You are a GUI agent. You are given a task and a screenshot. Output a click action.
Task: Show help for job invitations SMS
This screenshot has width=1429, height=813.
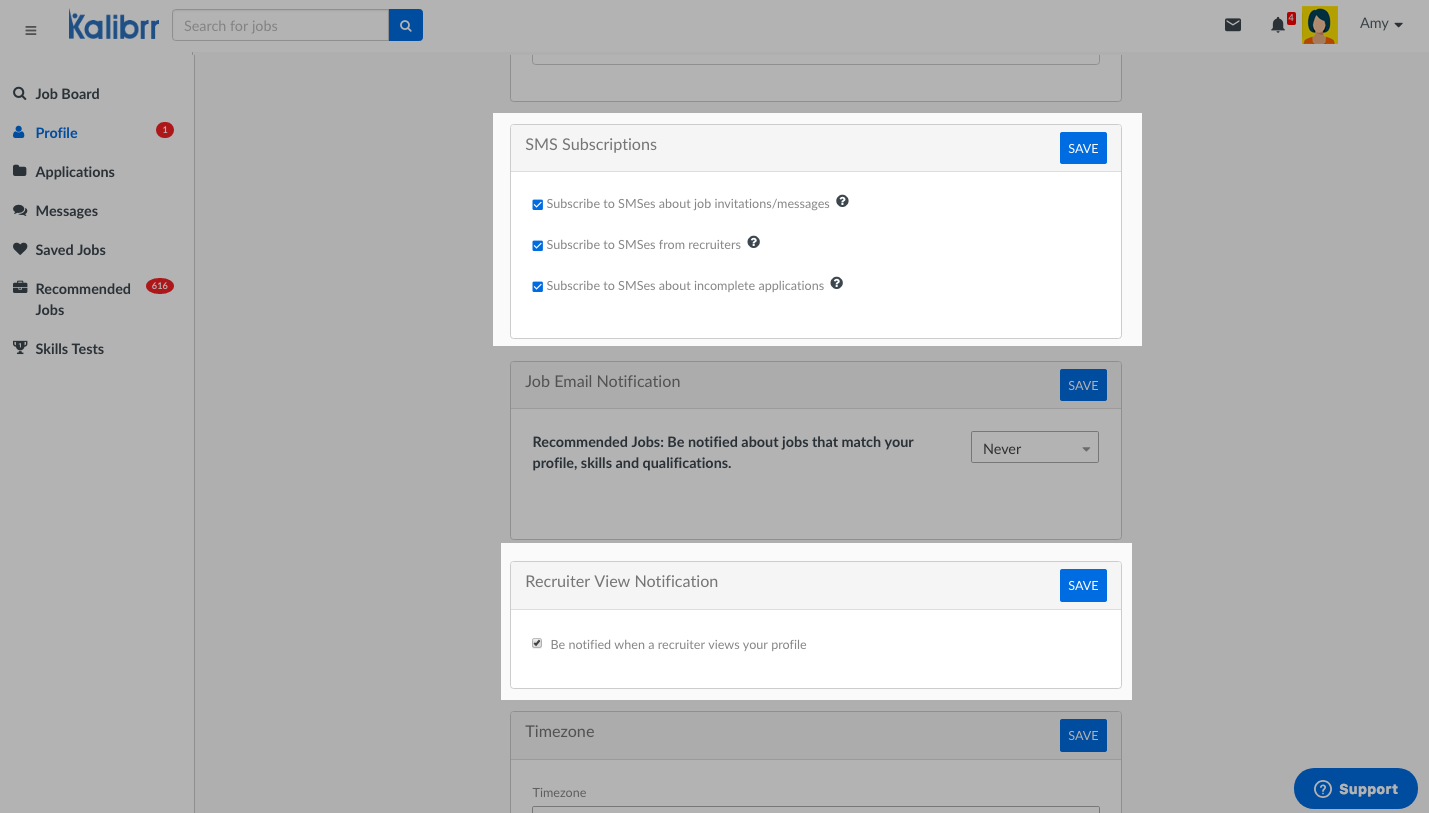(x=842, y=202)
